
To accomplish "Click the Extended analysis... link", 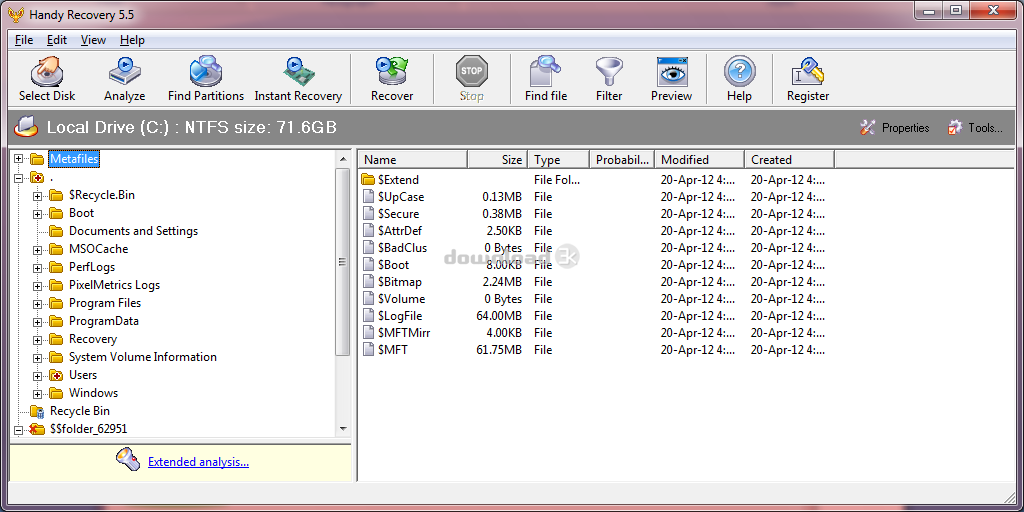I will point(199,462).
